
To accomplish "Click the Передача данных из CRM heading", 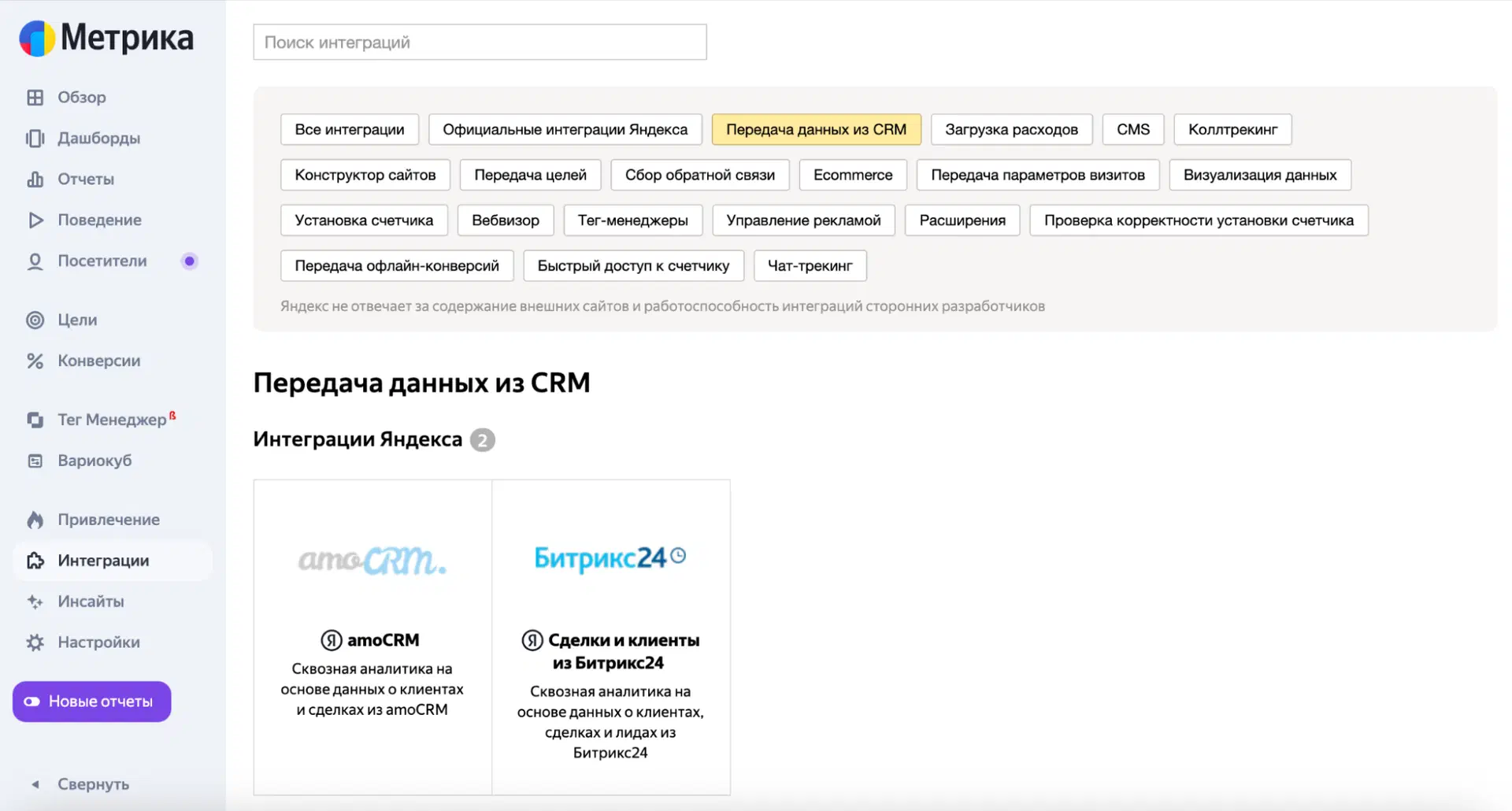I will (x=421, y=383).
